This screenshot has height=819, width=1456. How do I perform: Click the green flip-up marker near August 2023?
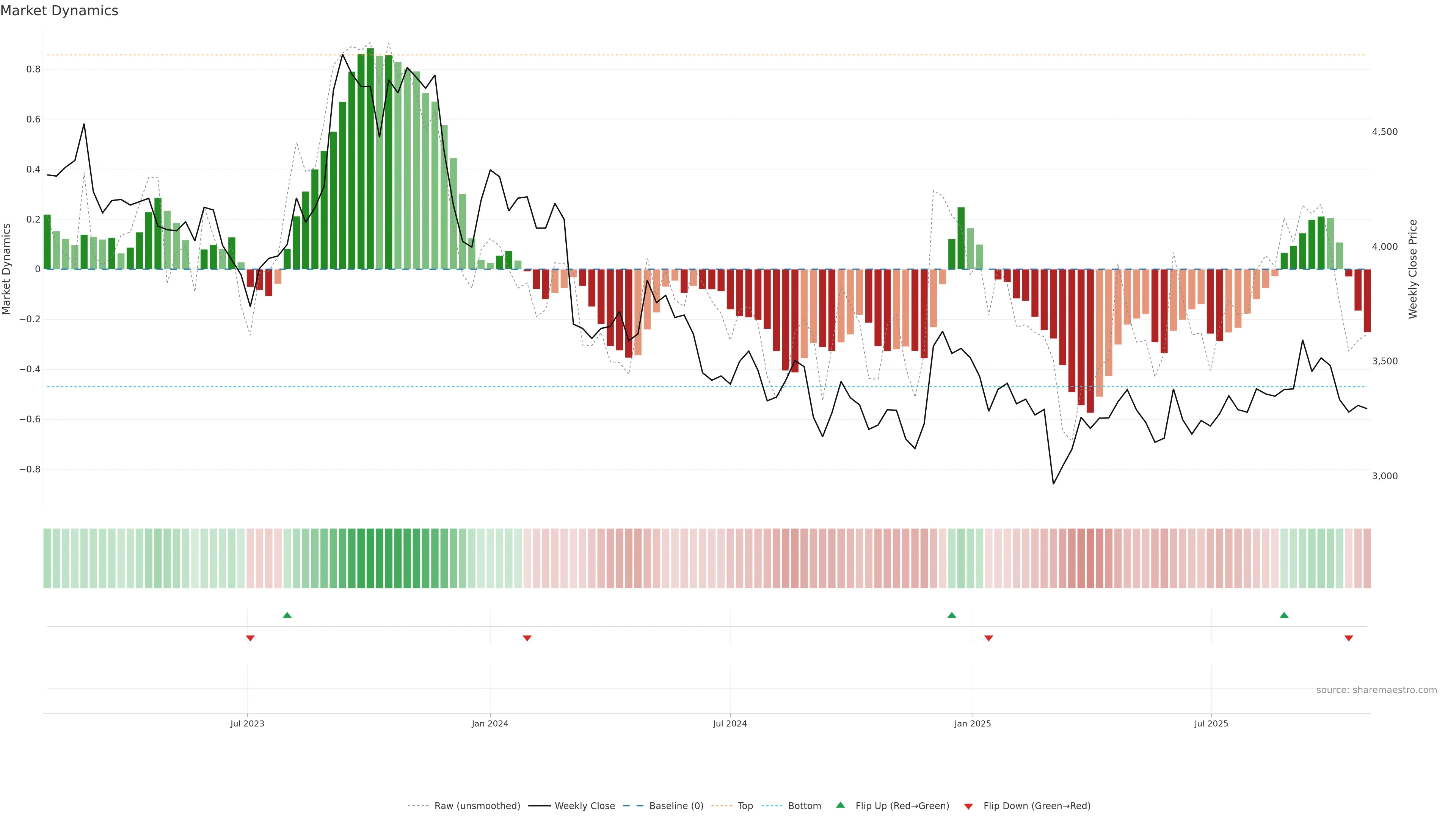pos(287,615)
